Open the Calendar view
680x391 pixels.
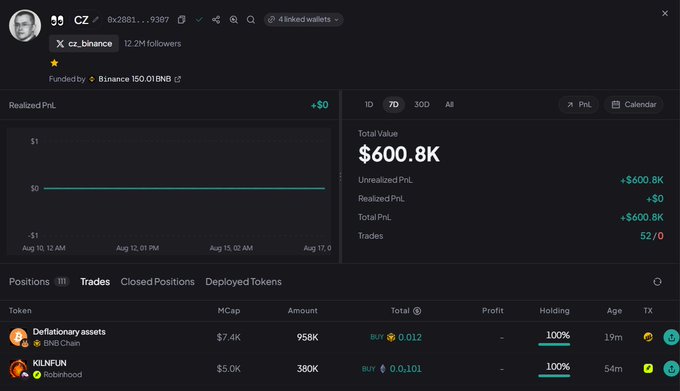[x=634, y=104]
